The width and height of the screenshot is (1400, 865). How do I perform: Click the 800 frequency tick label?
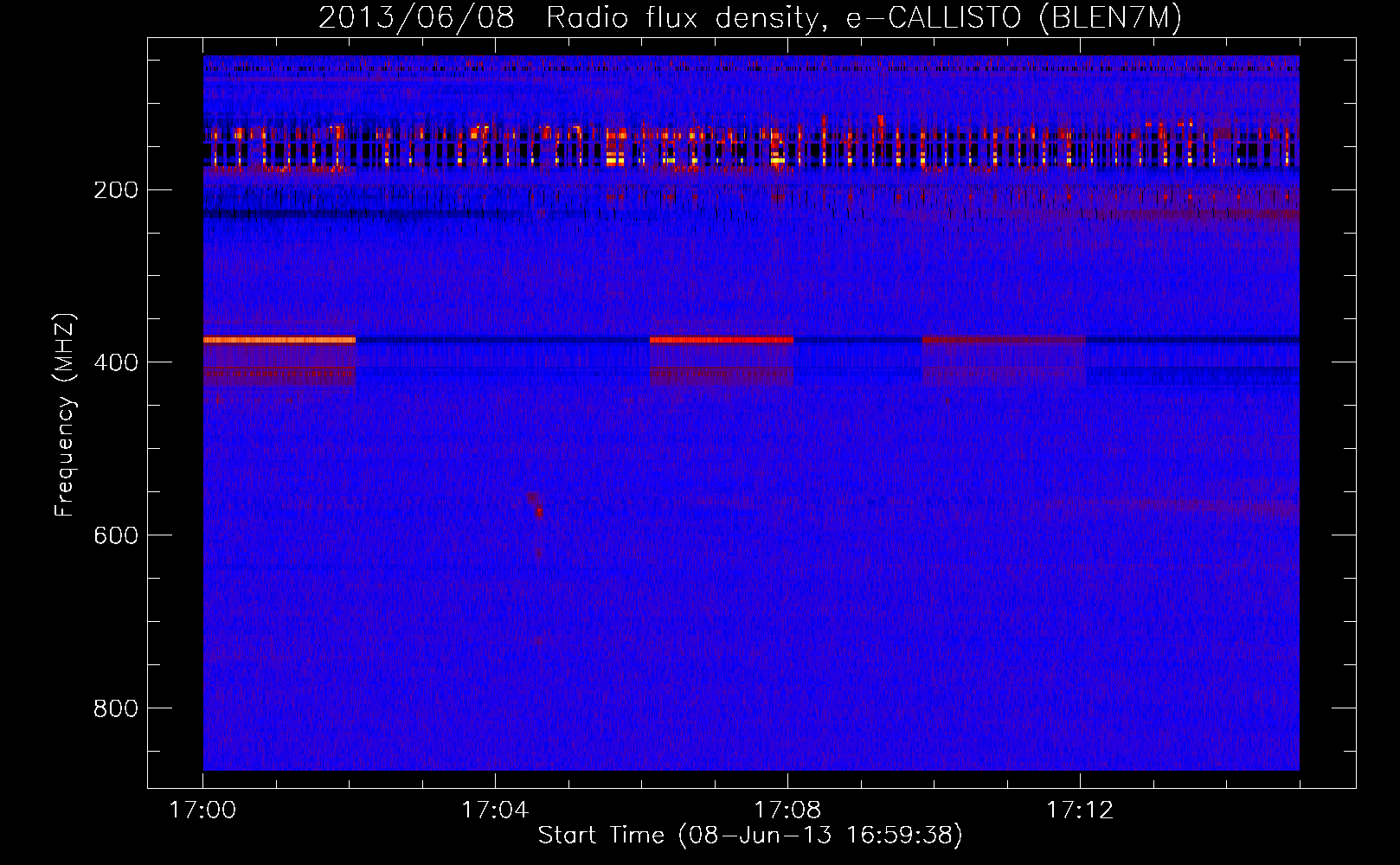point(116,708)
